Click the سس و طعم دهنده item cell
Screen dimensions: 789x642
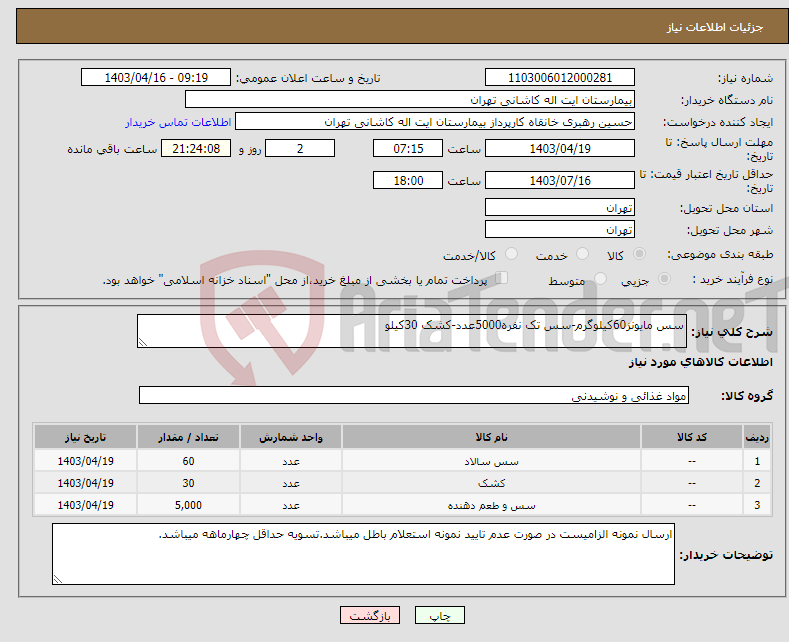492,505
